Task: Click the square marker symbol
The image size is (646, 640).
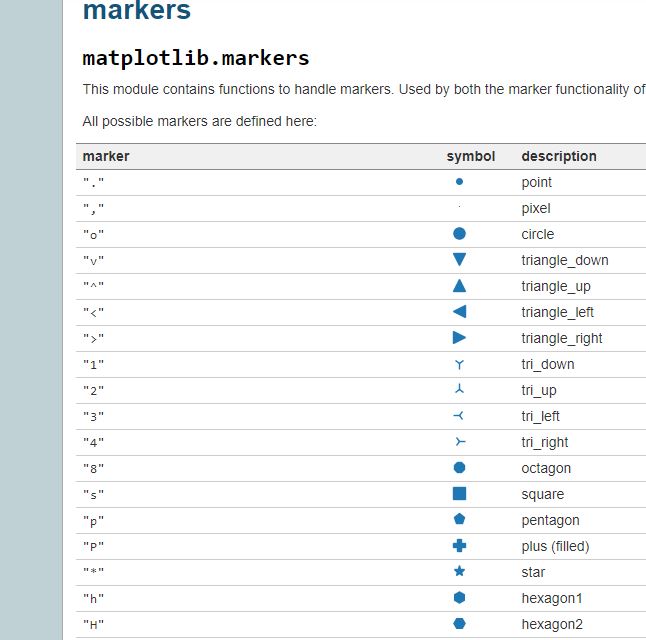Action: coord(459,494)
